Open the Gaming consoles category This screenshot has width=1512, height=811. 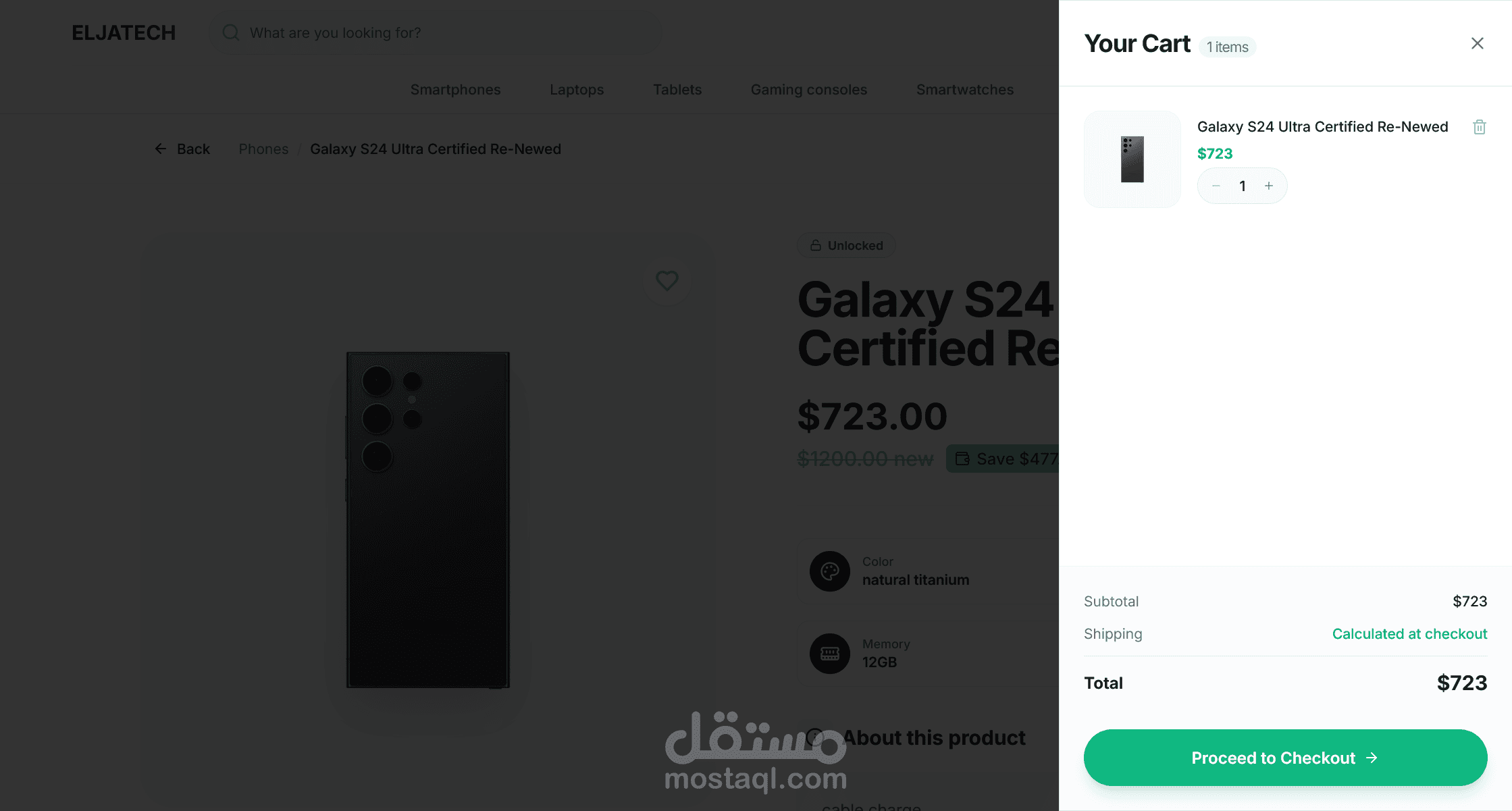coord(808,90)
